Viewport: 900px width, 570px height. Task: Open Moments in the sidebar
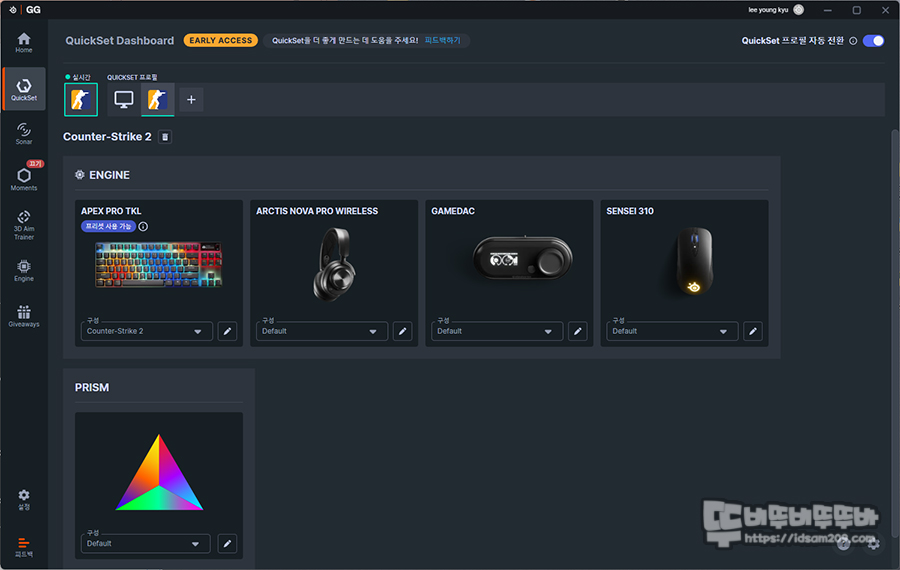tap(24, 177)
